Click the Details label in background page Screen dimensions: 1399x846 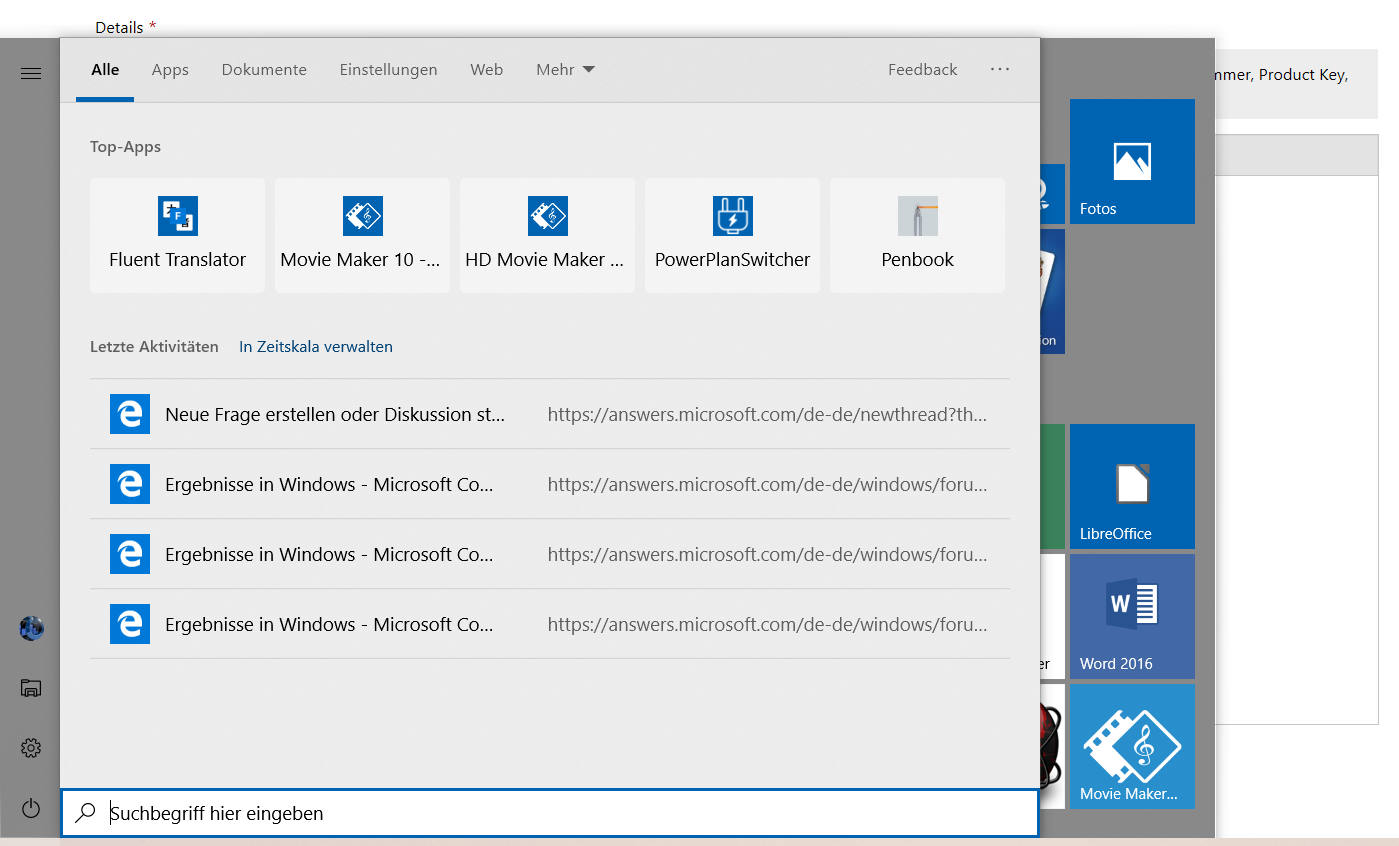(x=119, y=27)
